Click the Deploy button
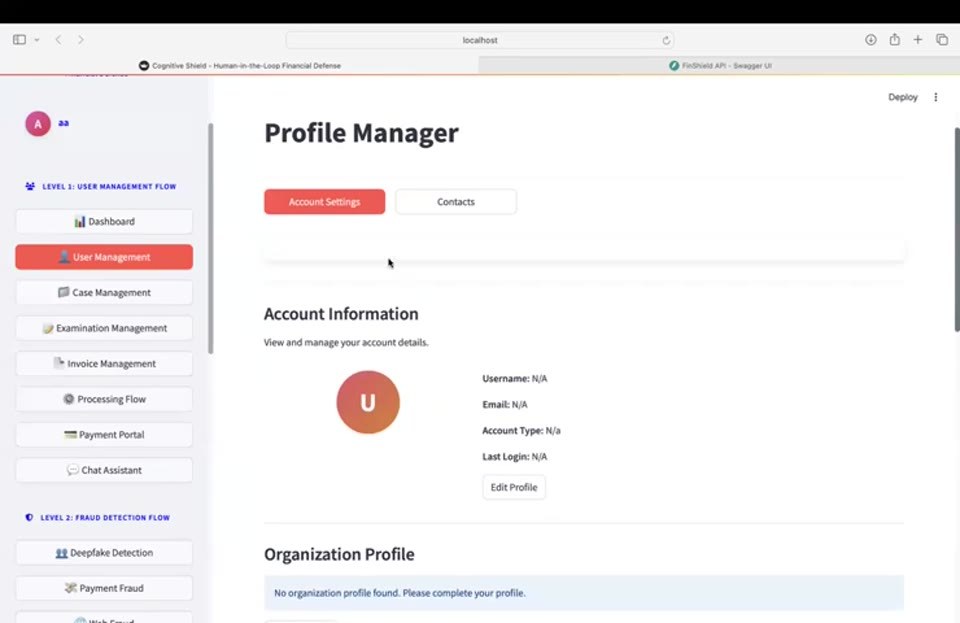Image resolution: width=960 pixels, height=623 pixels. [x=902, y=97]
